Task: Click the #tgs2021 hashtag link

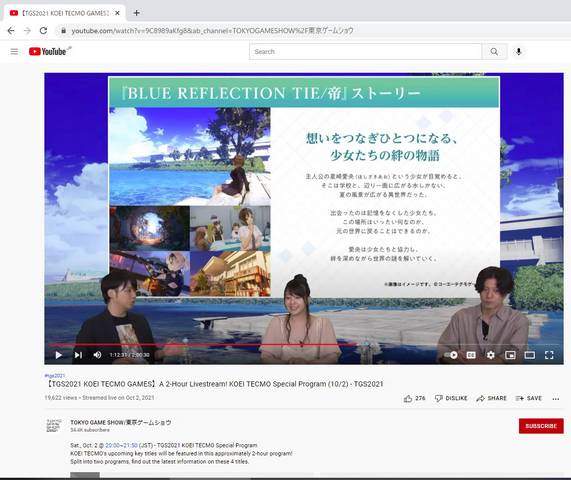Action: click(55, 375)
